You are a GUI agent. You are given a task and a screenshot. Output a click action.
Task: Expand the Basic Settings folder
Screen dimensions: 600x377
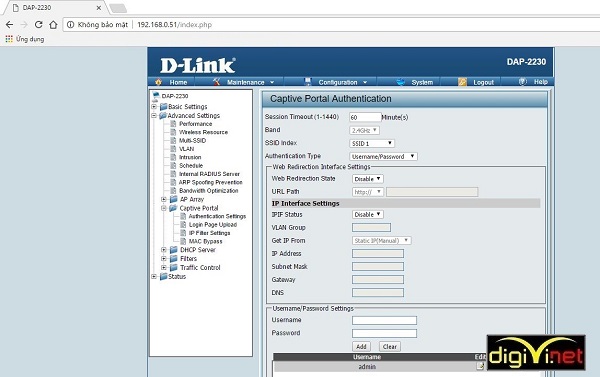click(x=154, y=106)
